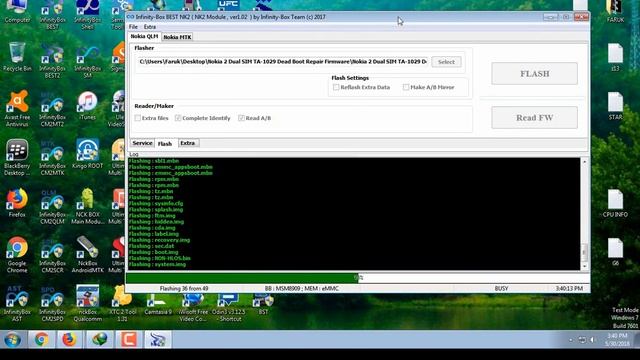The width and height of the screenshot is (640, 360).
Task: Click the Camtasia icon in taskbar
Action: click(128, 340)
